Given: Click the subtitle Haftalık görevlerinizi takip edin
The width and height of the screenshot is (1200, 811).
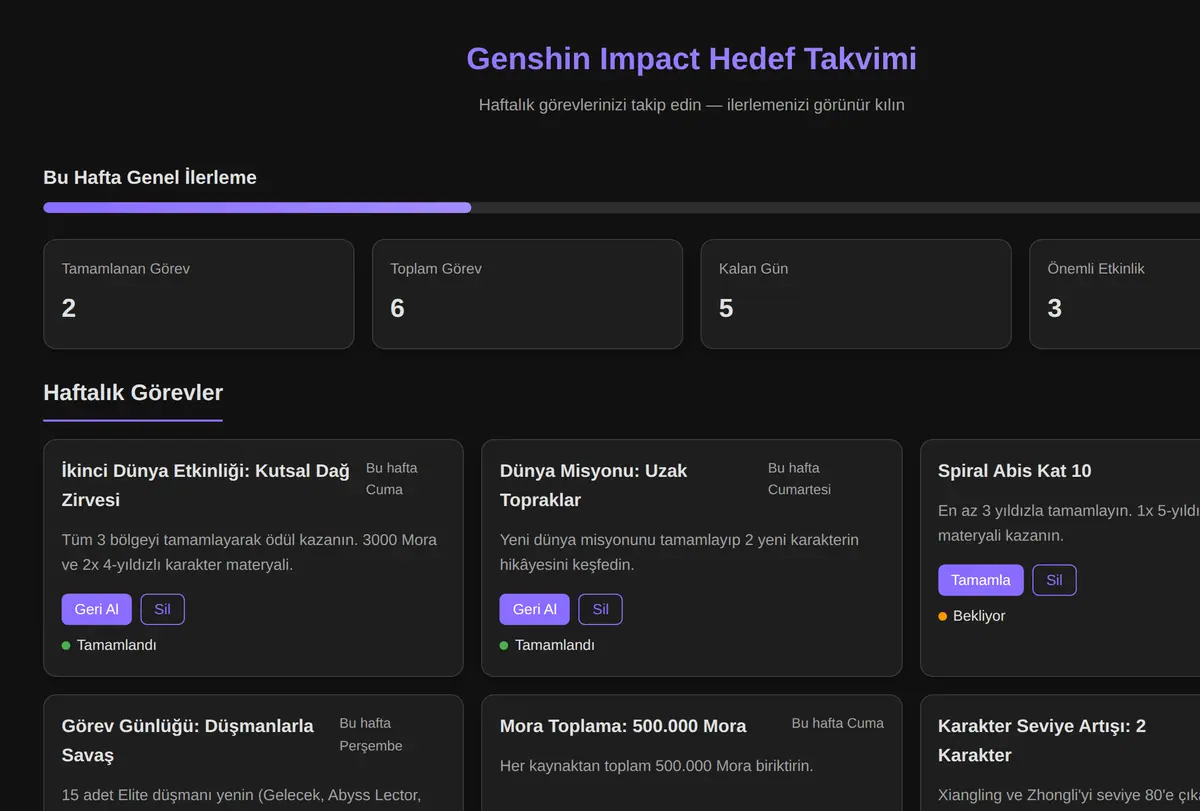Looking at the screenshot, I should [x=691, y=104].
